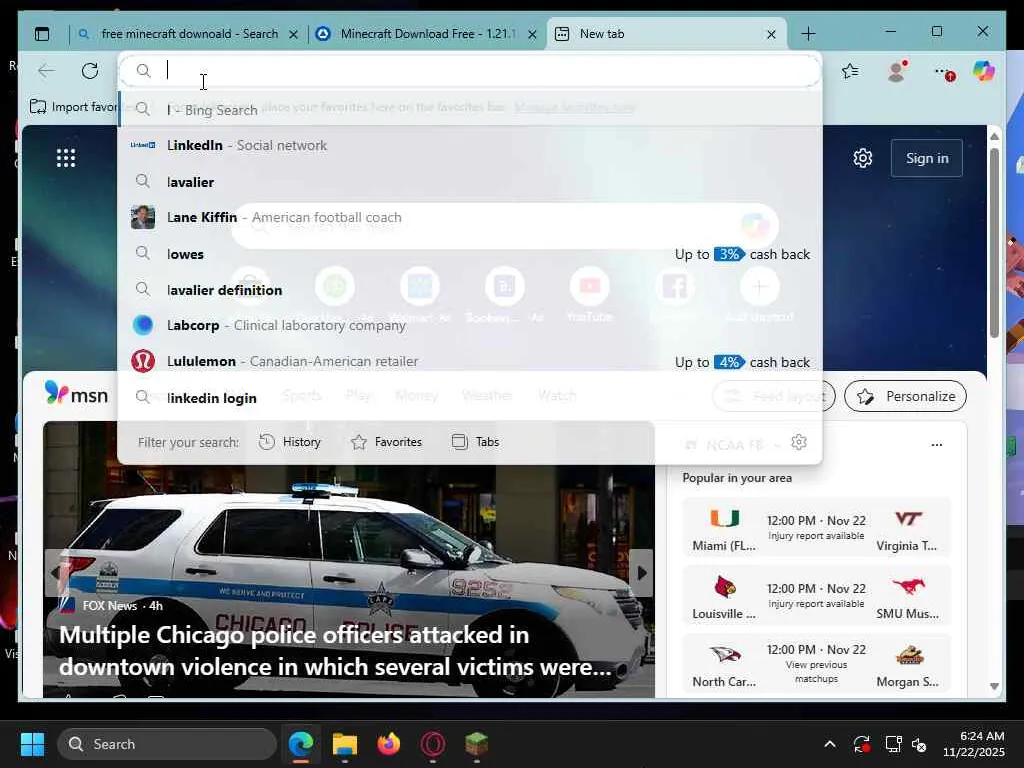Choose the Lane Kiffin suggestion
This screenshot has width=1024, height=768.
coord(470,217)
